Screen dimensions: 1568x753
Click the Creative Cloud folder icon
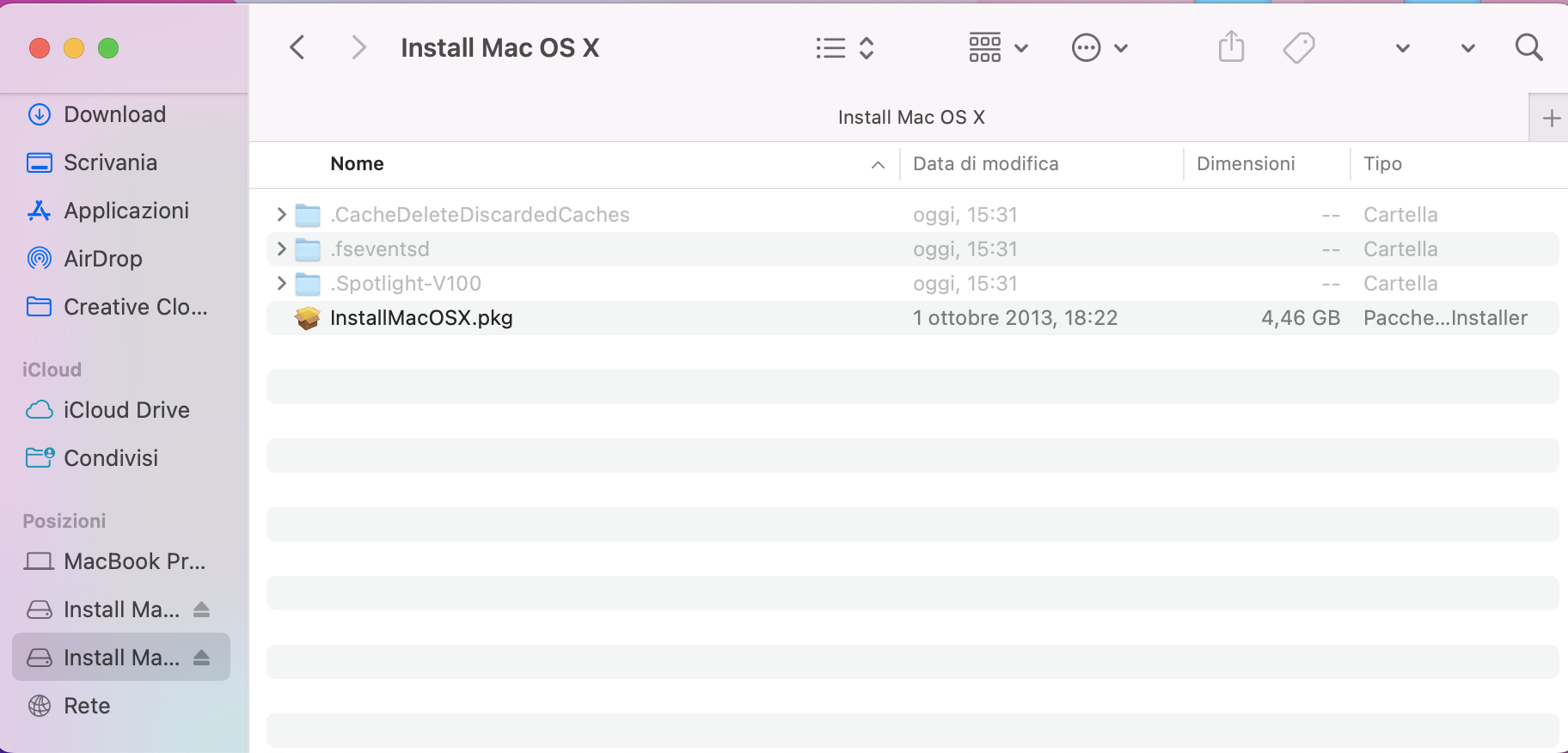point(40,307)
